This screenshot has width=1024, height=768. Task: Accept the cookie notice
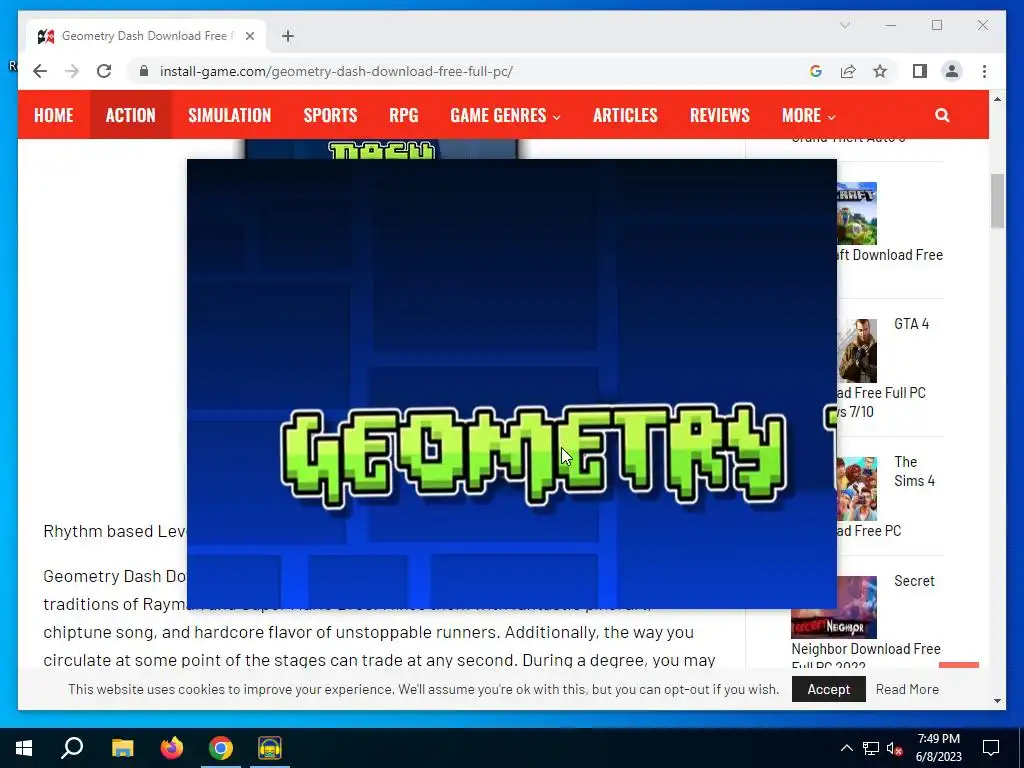pyautogui.click(x=829, y=689)
